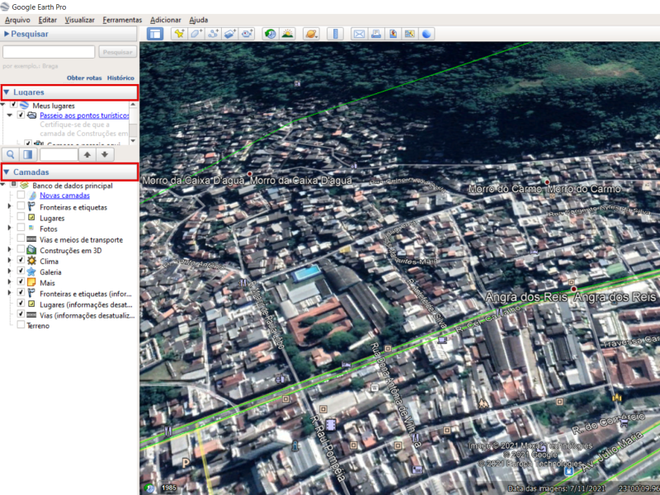Screen dimensions: 660x495
Task: Click the Clima sun icon
Action: coord(32,261)
